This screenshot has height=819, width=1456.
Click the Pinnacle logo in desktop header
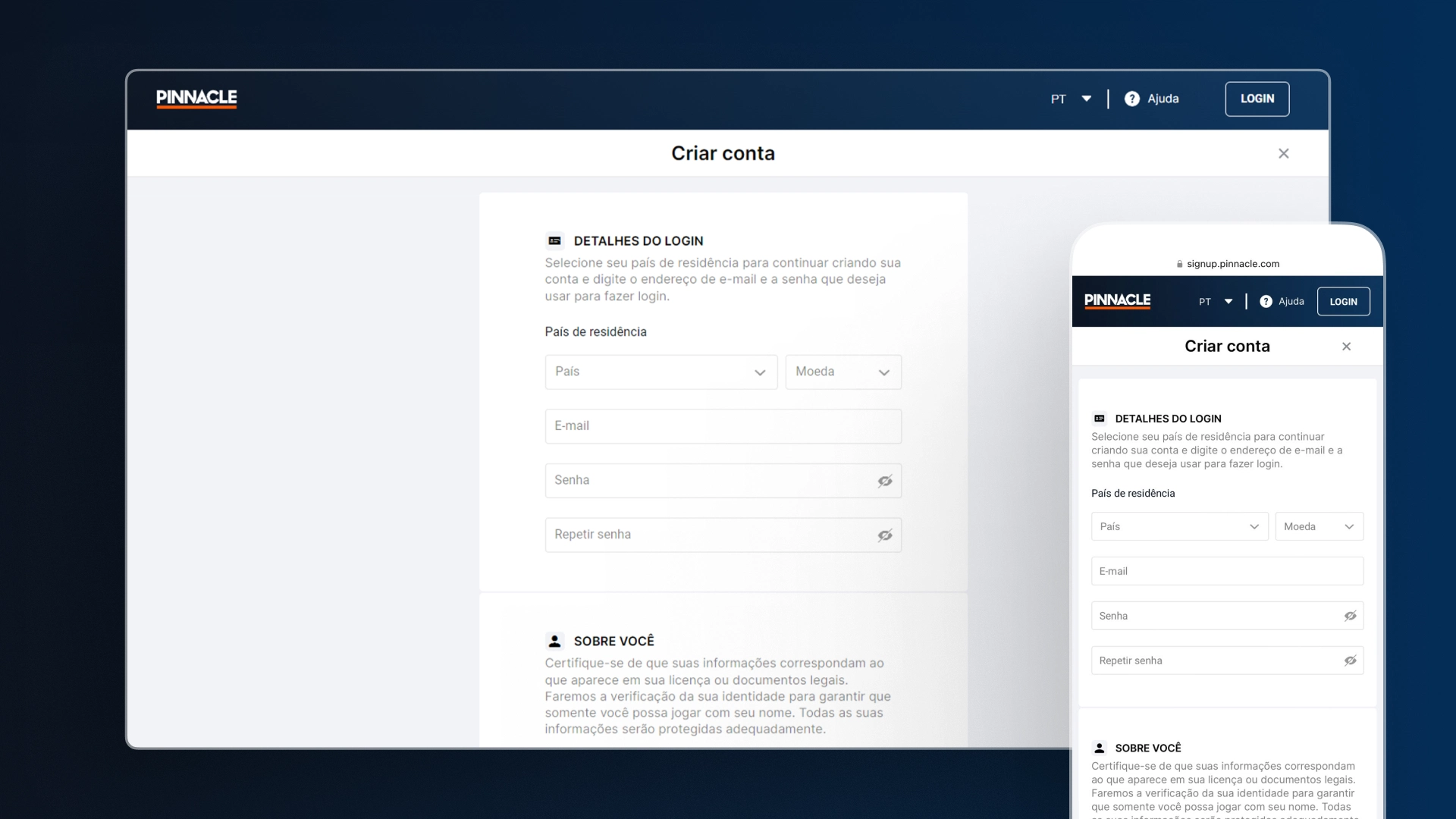[x=196, y=99]
